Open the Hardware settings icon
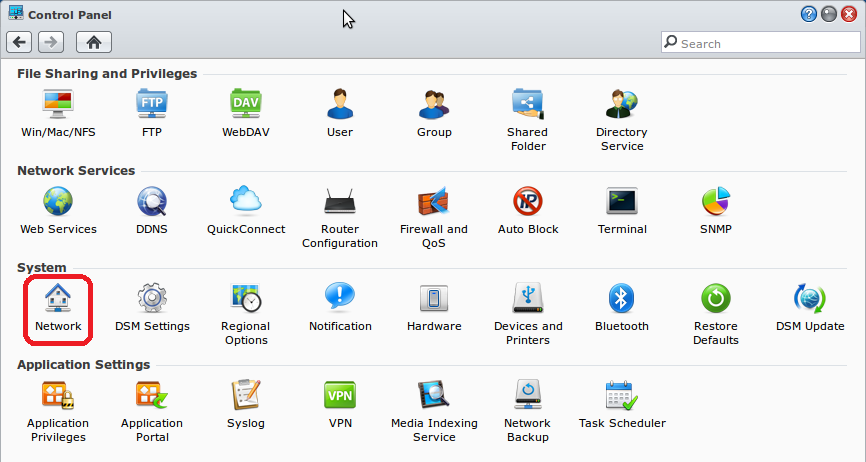This screenshot has height=462, width=866. (434, 298)
